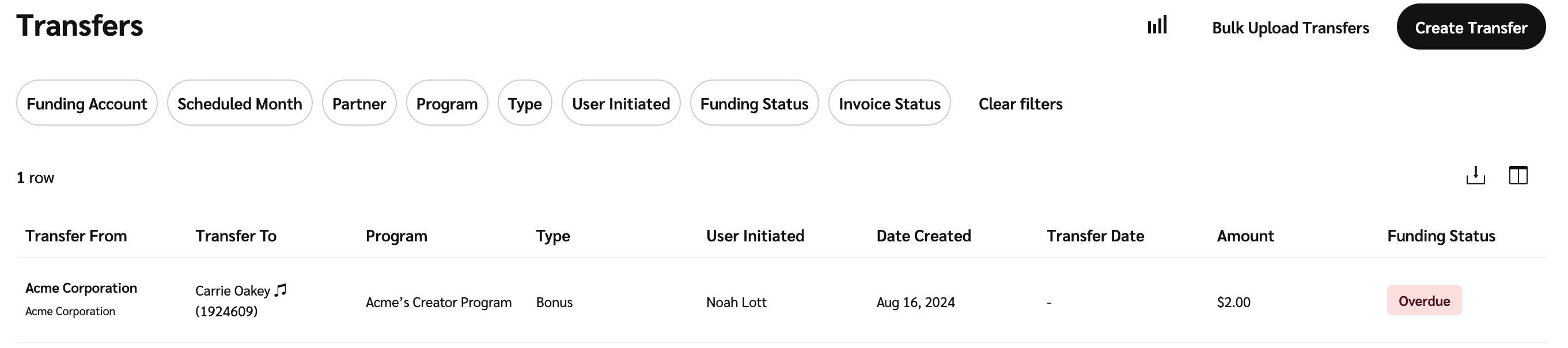Expand the Invoice Status filter
Screen dimensions: 1568x348
(889, 104)
